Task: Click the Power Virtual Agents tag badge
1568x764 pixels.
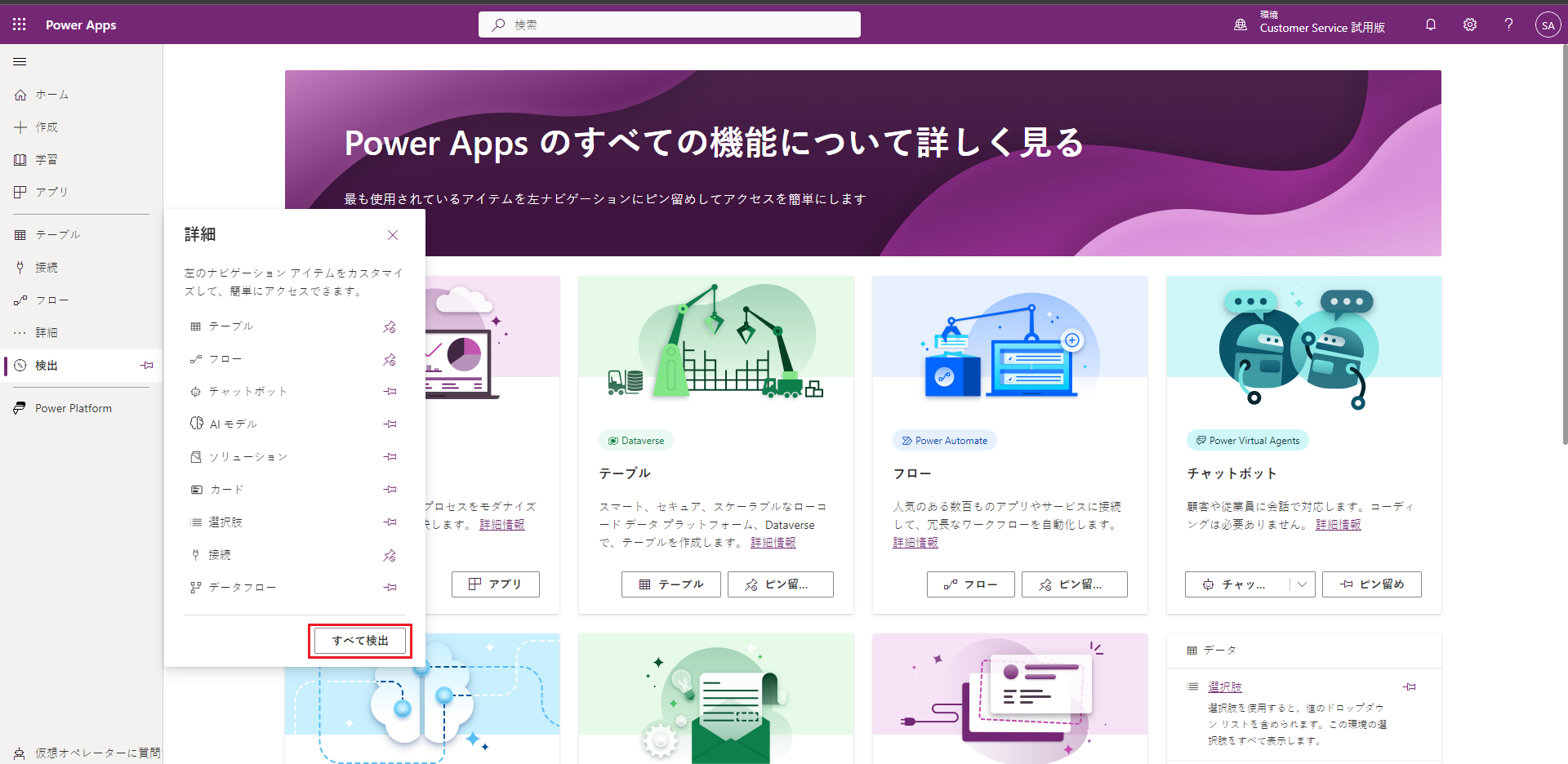Action: [x=1248, y=441]
